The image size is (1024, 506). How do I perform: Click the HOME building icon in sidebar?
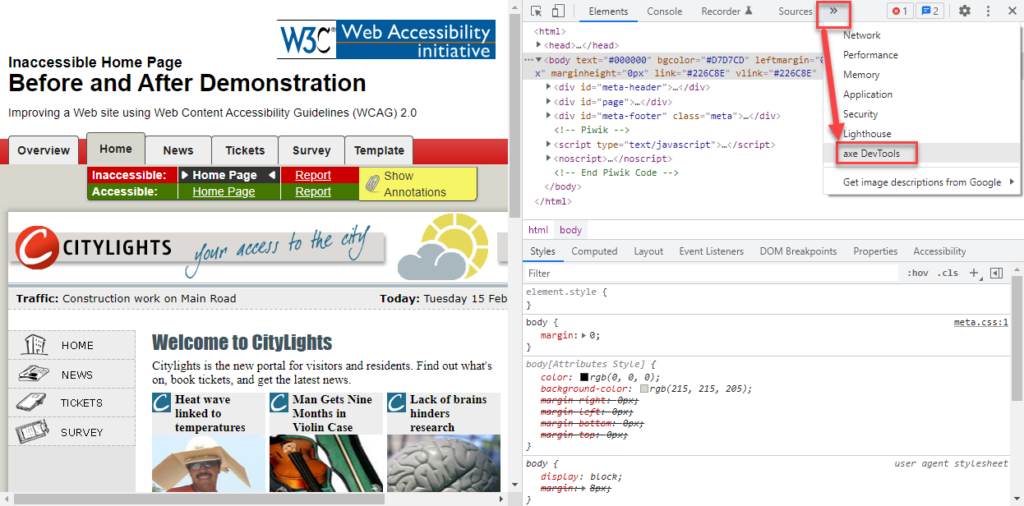coord(33,345)
